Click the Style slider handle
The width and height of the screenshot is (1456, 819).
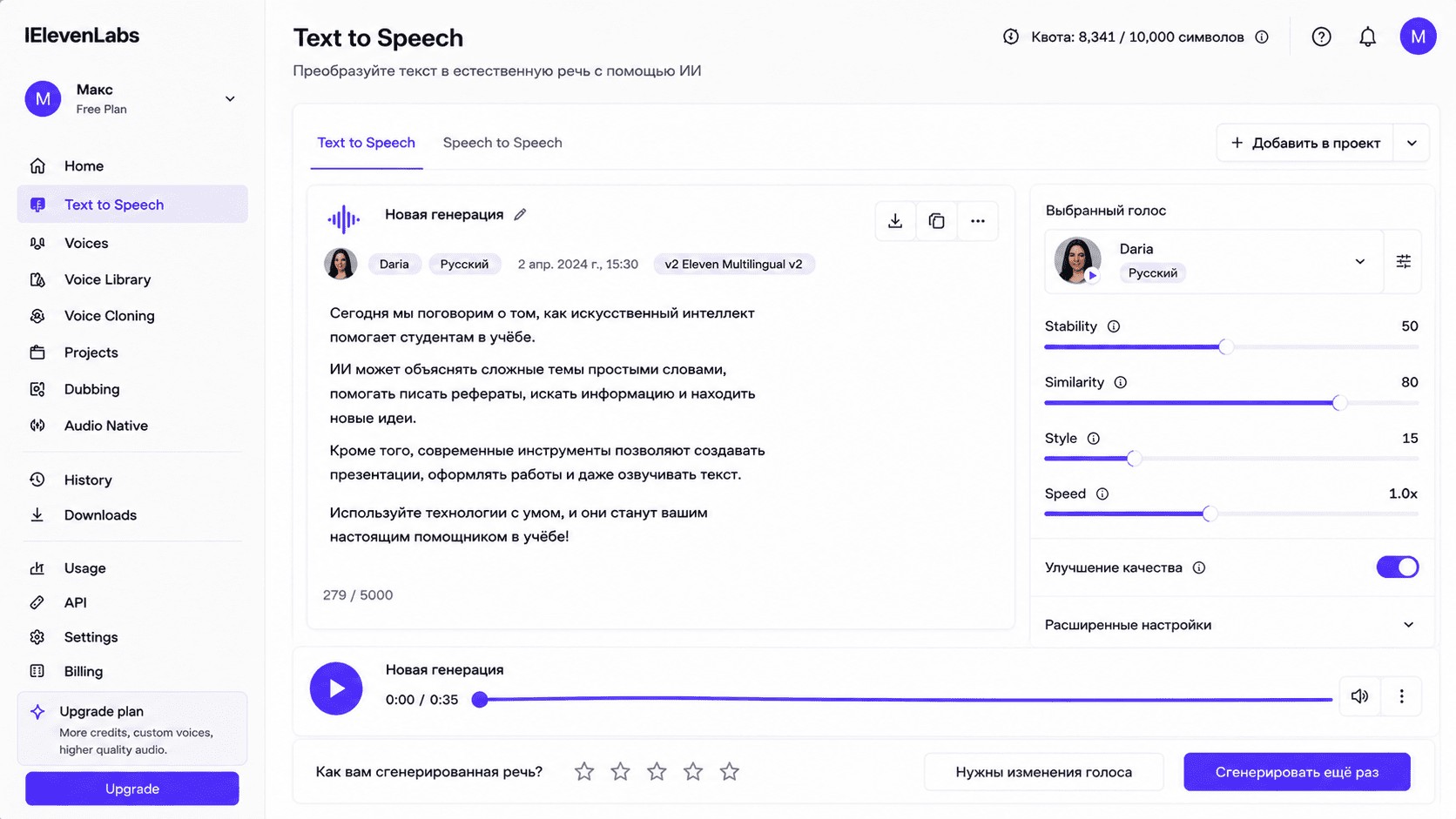click(1134, 459)
